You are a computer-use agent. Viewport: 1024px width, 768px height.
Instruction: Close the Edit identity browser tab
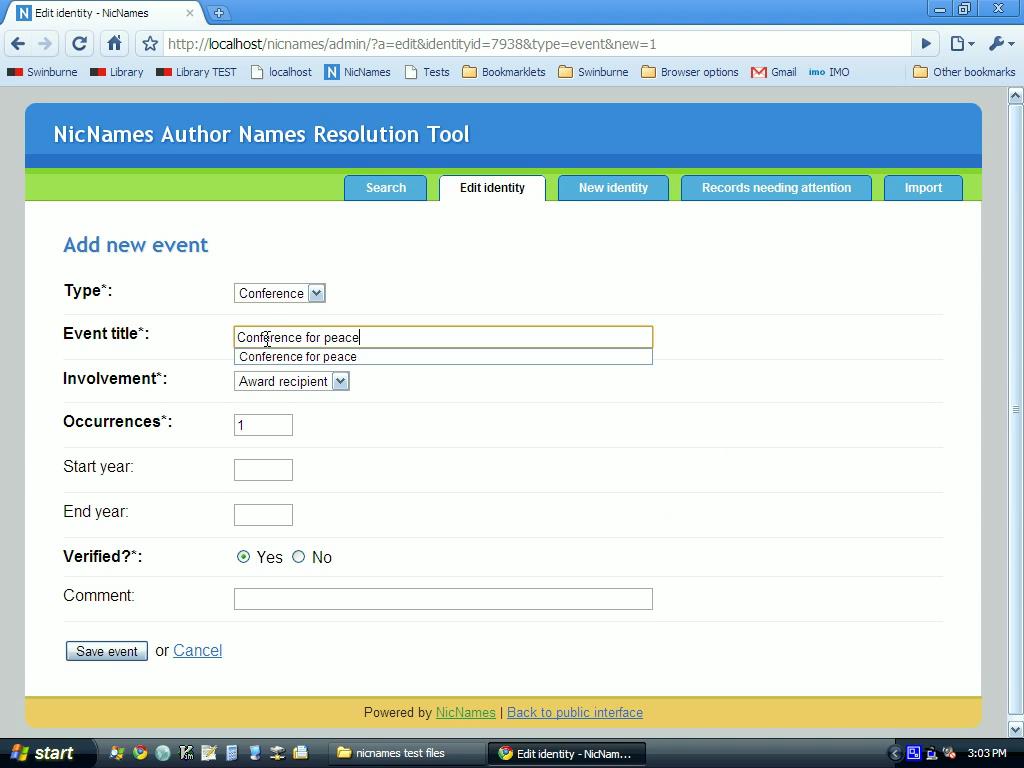189,12
